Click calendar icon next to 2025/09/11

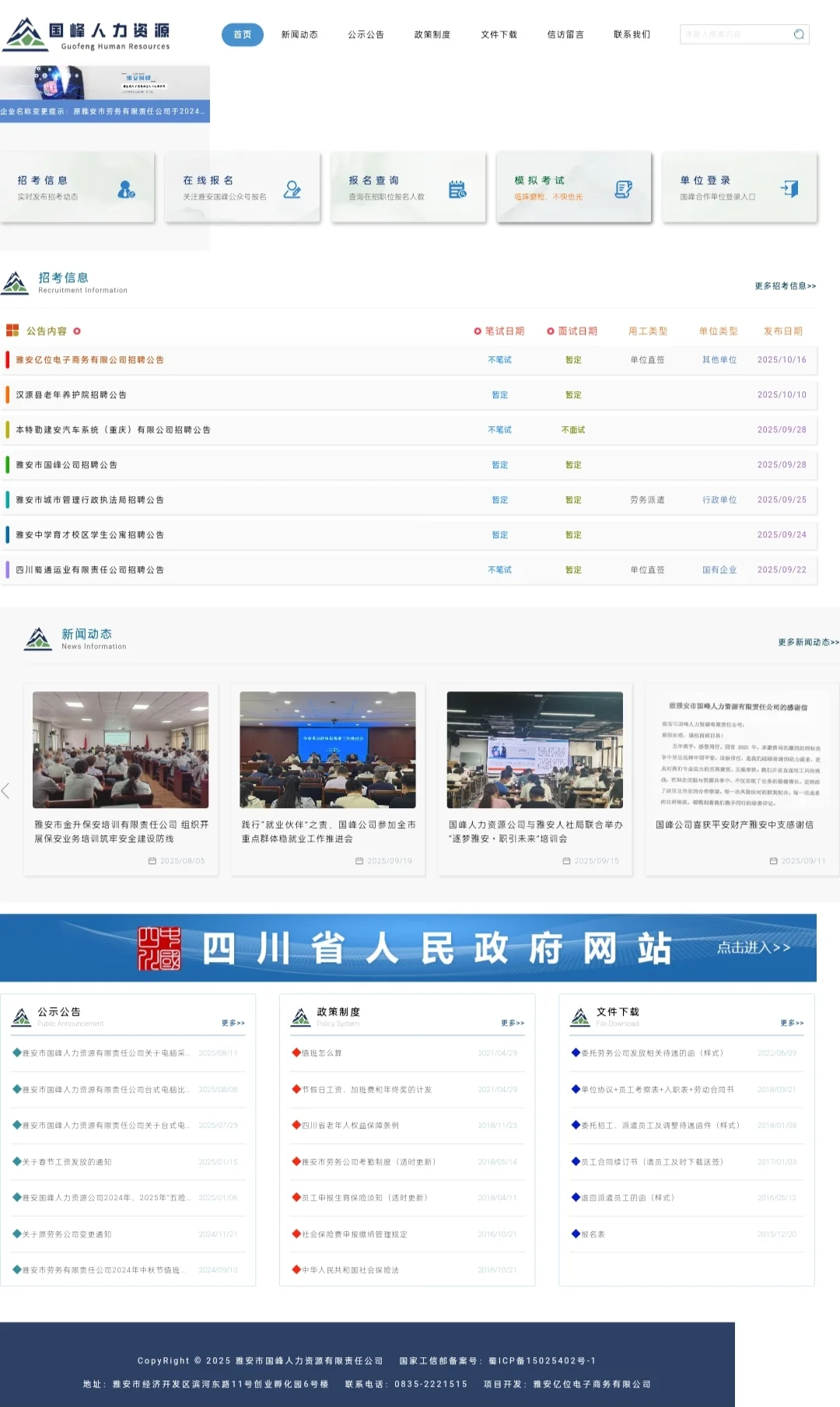click(773, 861)
